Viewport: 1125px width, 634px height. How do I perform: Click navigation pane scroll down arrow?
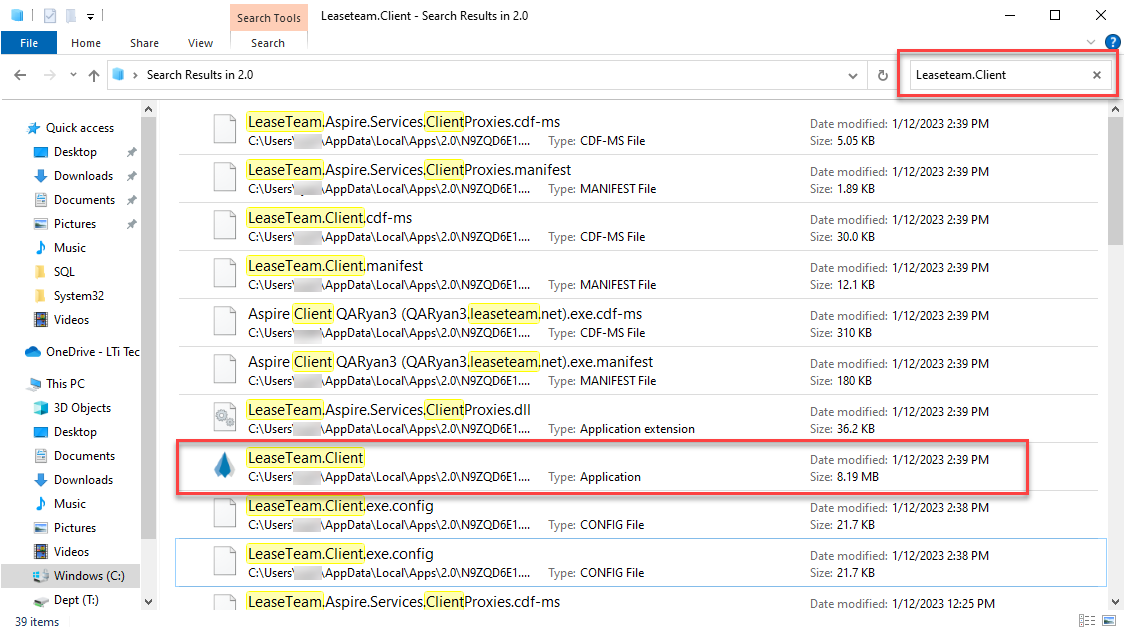coord(149,602)
